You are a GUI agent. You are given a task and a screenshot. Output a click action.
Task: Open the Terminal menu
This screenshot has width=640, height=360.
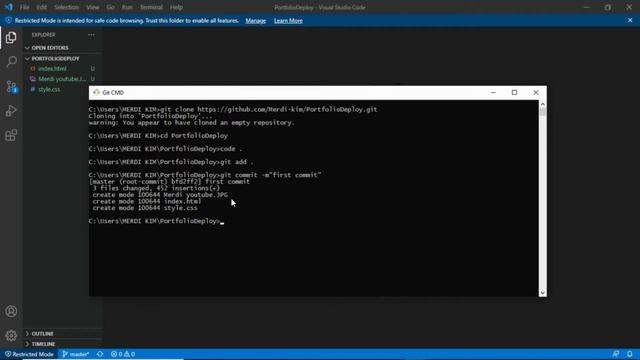click(x=151, y=7)
